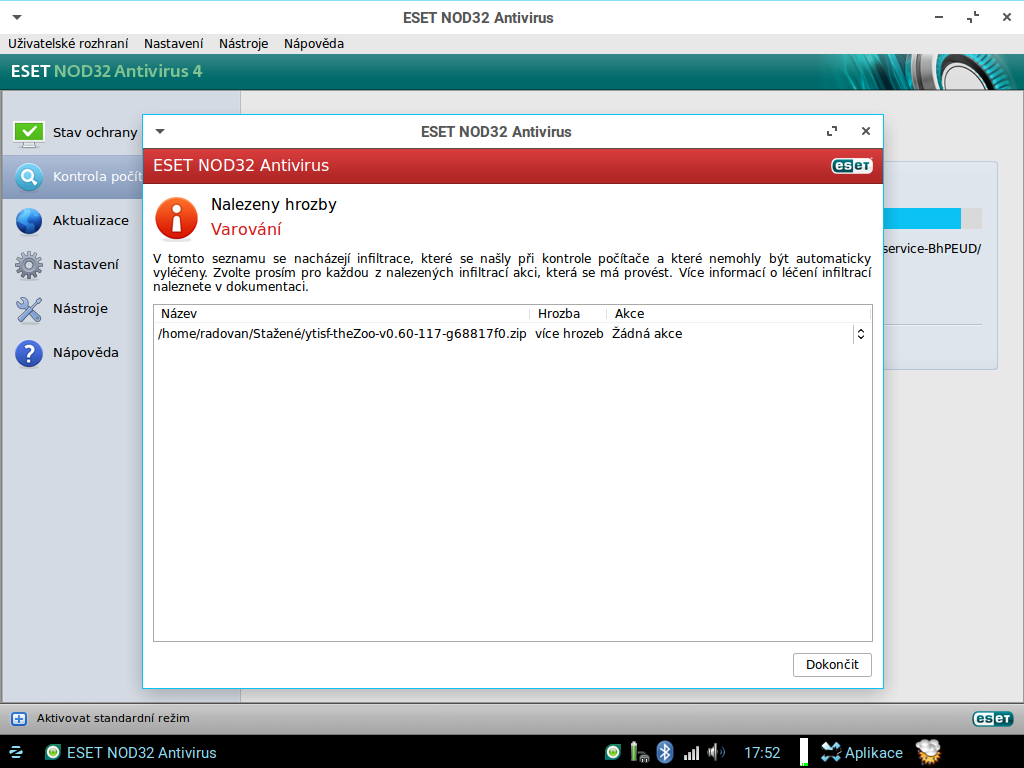
Task: Maximize the threat dialog window
Action: 832,131
